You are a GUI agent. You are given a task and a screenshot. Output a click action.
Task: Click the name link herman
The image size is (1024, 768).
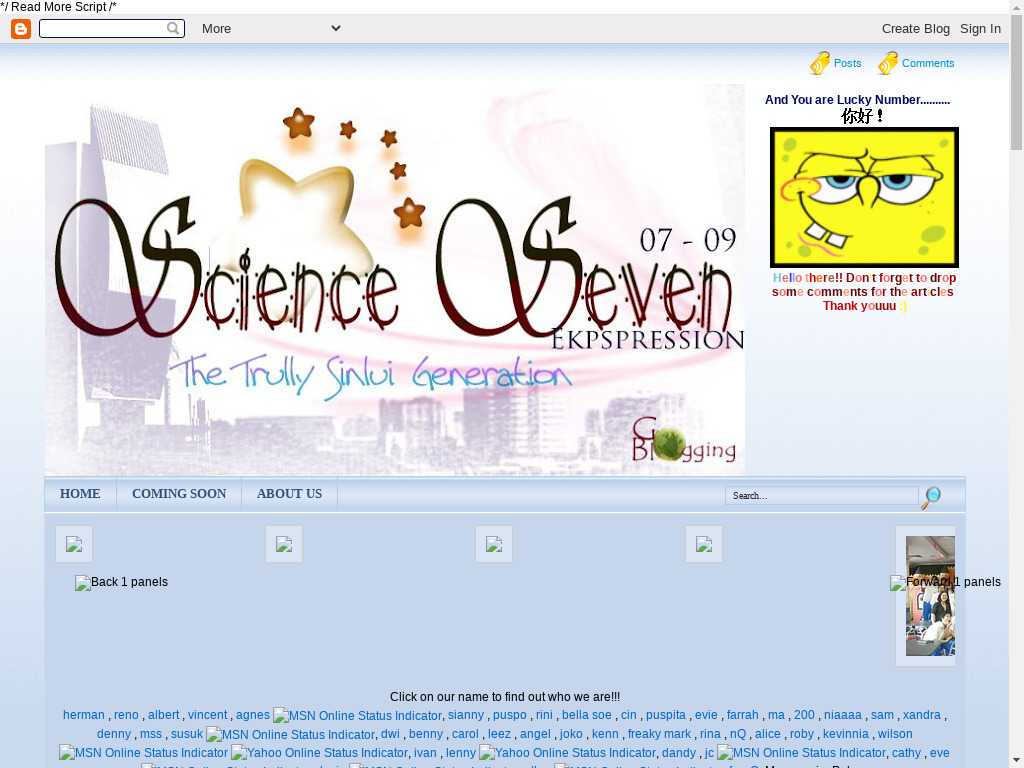83,715
